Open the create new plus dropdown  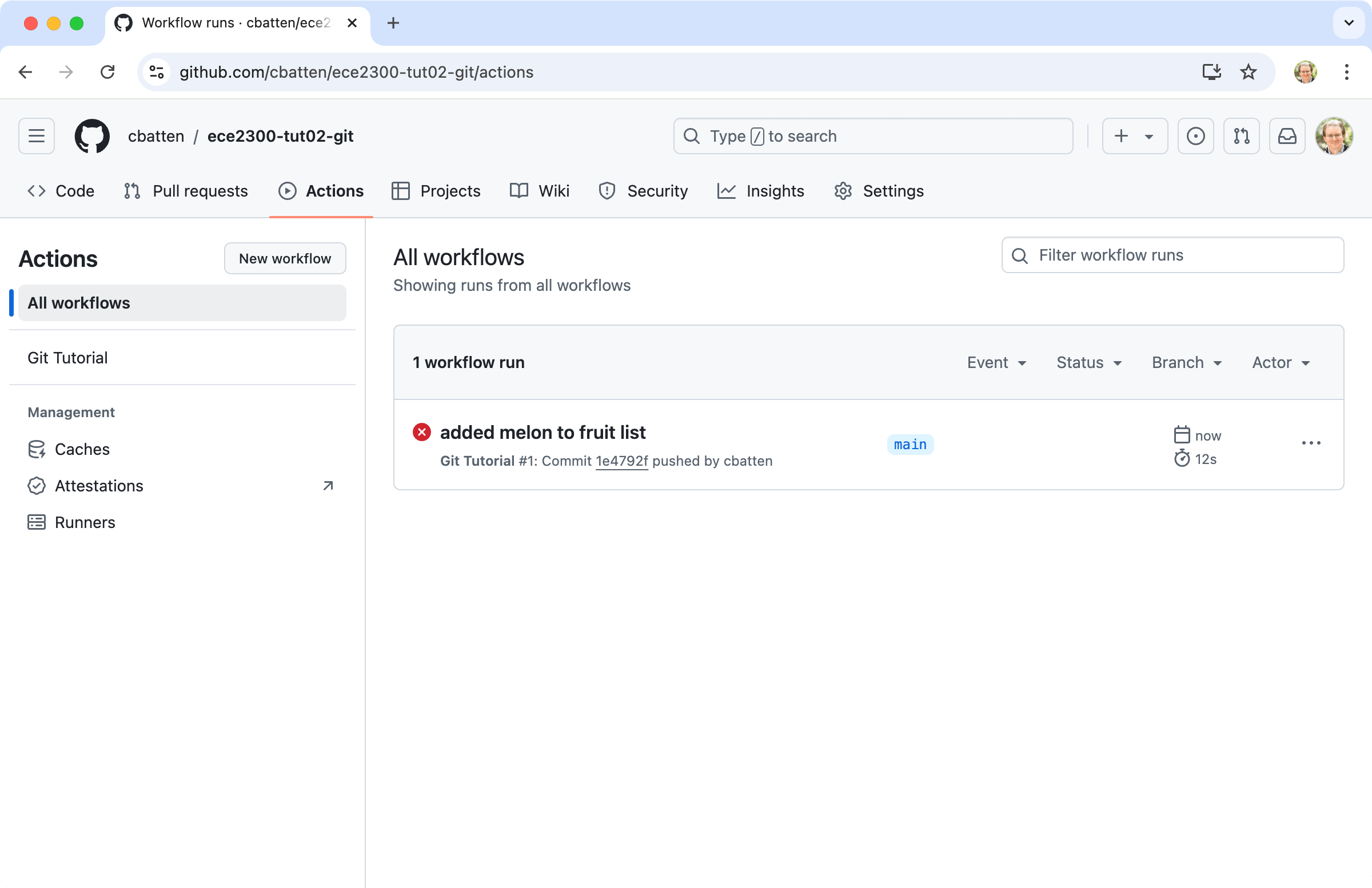(1134, 136)
